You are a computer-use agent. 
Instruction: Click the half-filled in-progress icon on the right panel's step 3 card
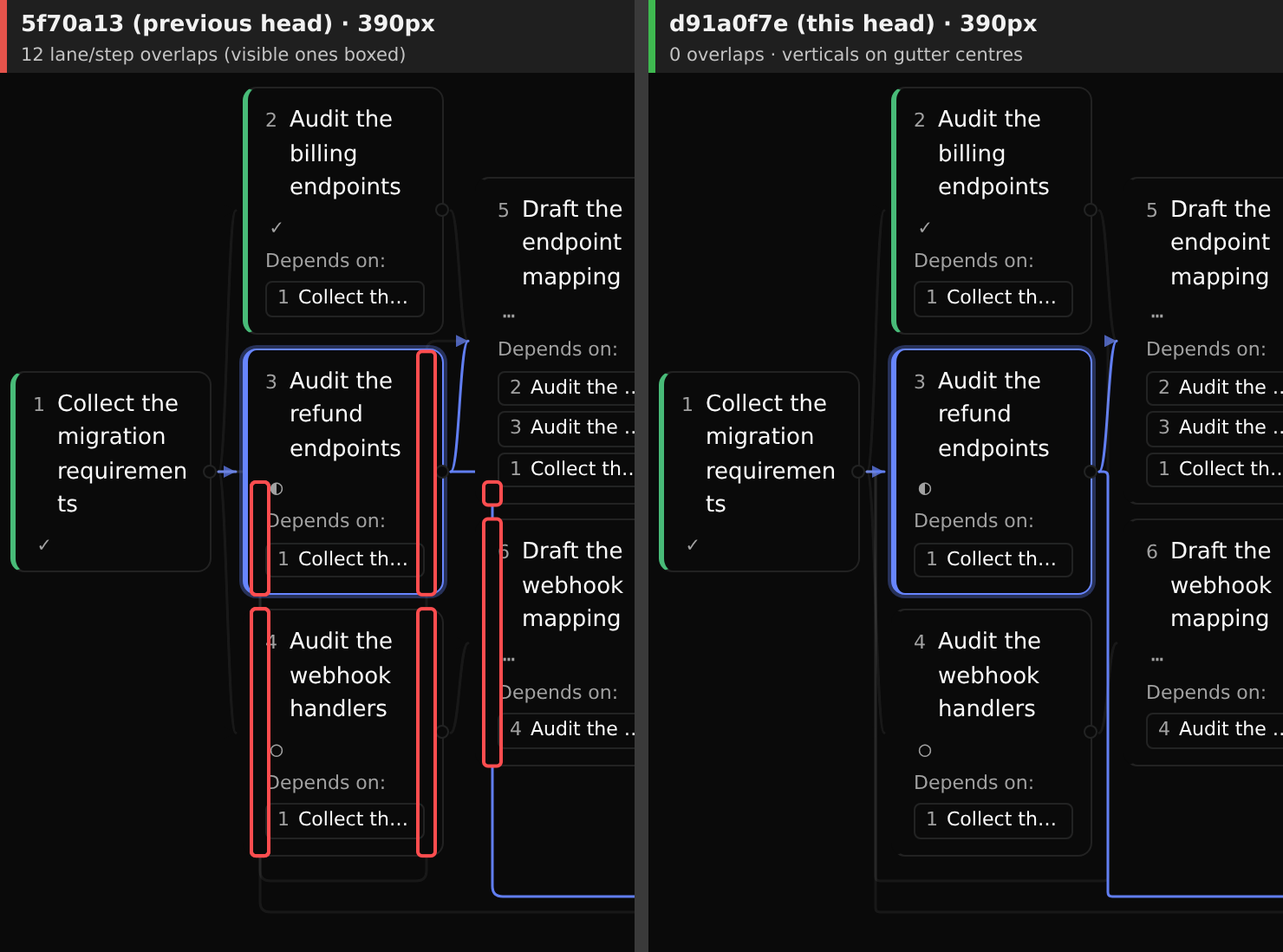[925, 489]
